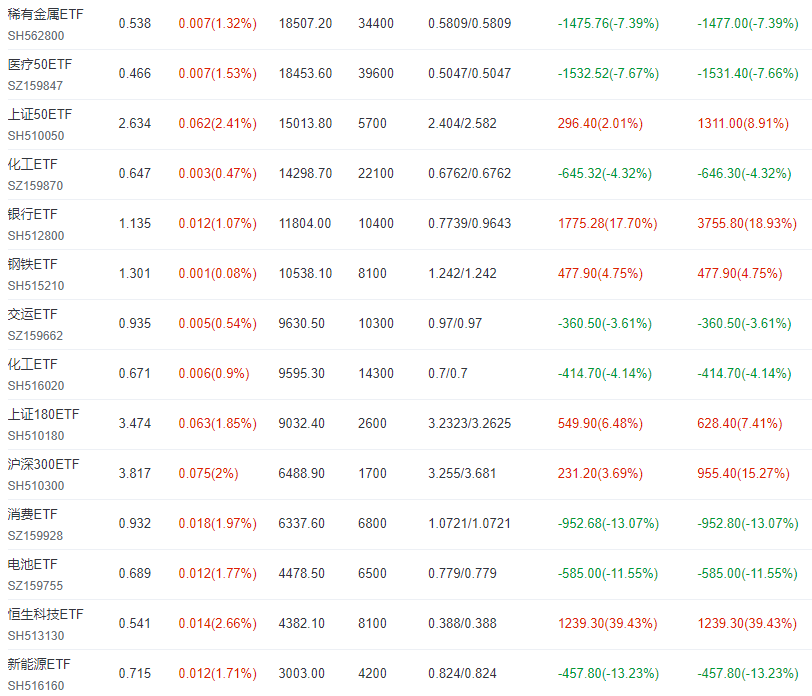Click the price 2.634 for 上证50ETF

[135, 123]
